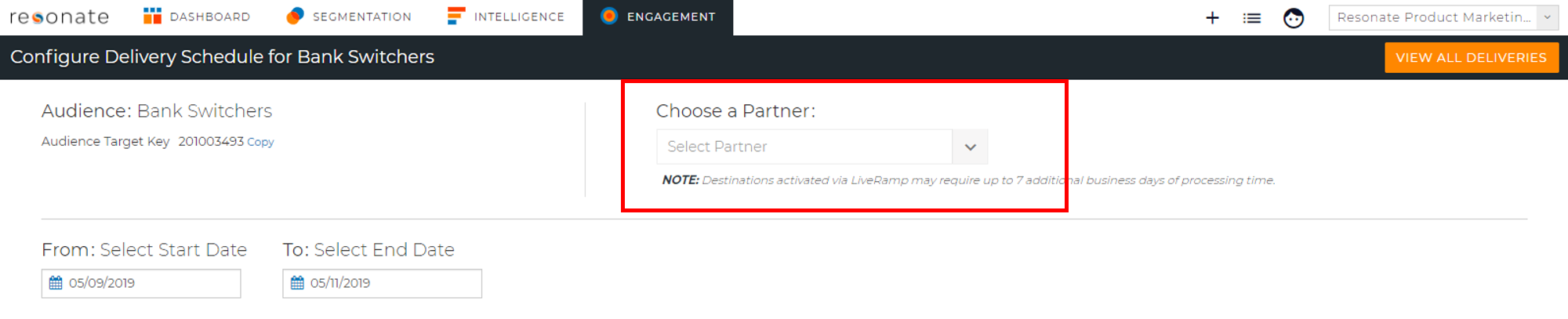Click the resonate logo
The width and height of the screenshot is (1568, 319).
tap(60, 16)
